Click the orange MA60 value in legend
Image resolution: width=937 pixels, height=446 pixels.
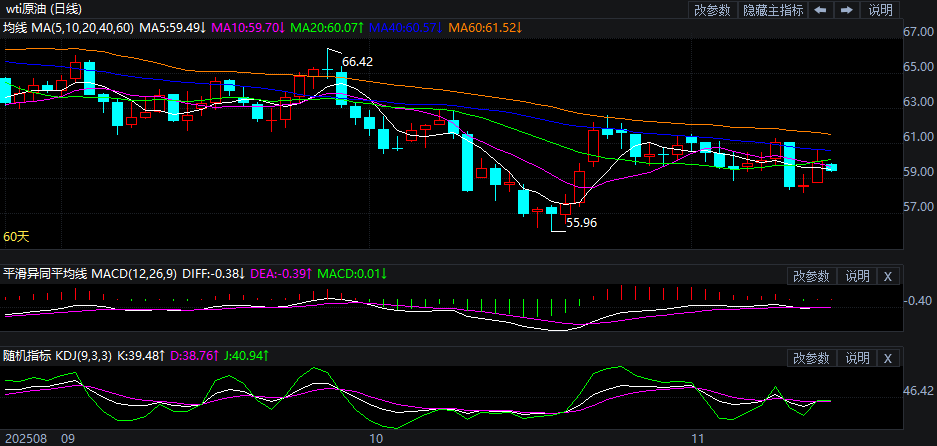point(484,27)
